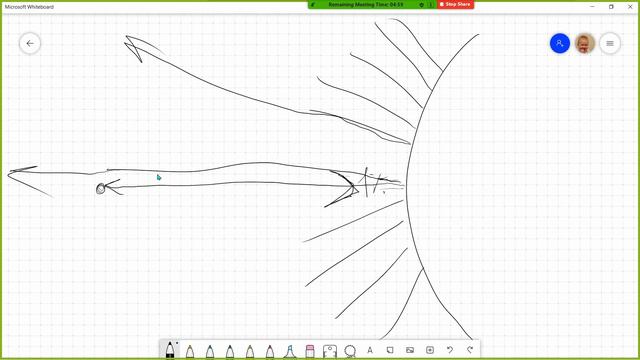Close the Microsoft Whiteboard window
640x360 pixels.
coord(630,7)
